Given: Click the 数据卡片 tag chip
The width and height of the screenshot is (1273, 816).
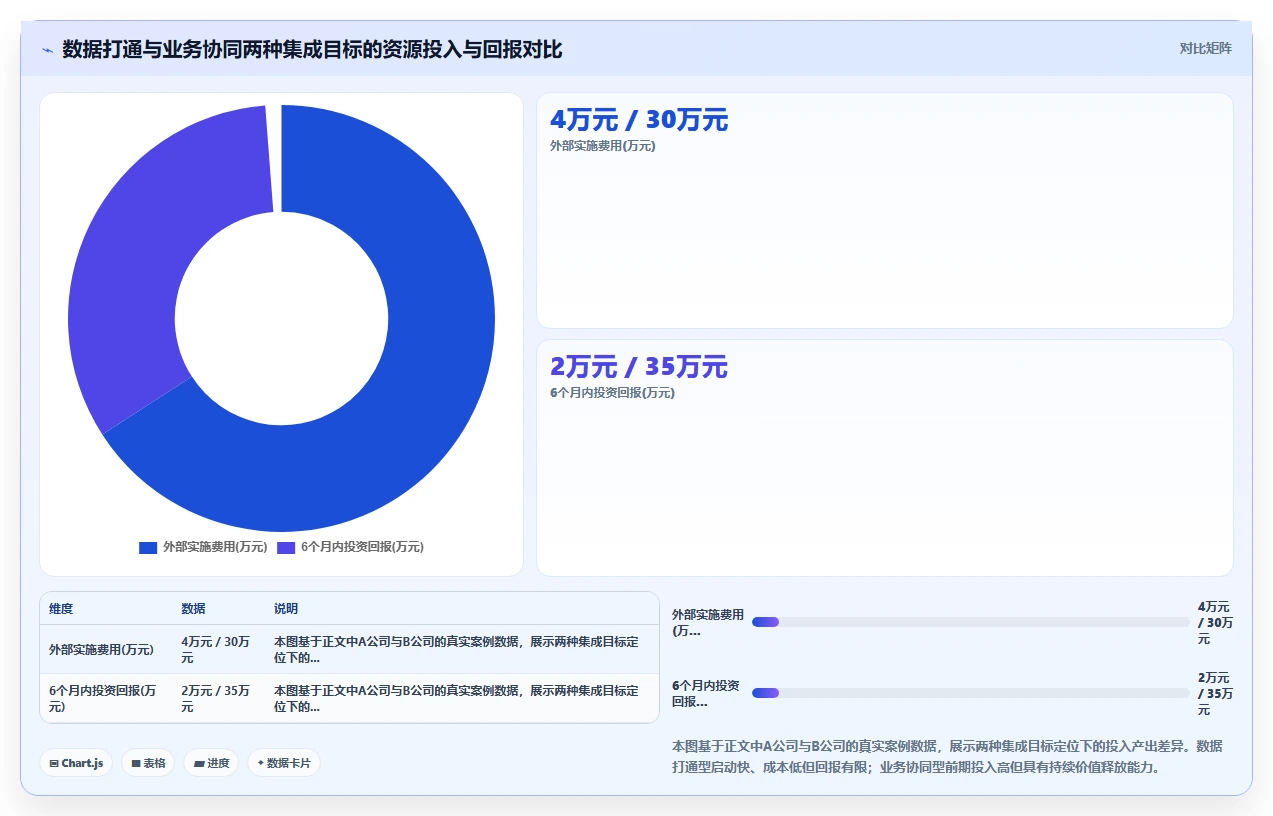Looking at the screenshot, I should click(284, 763).
